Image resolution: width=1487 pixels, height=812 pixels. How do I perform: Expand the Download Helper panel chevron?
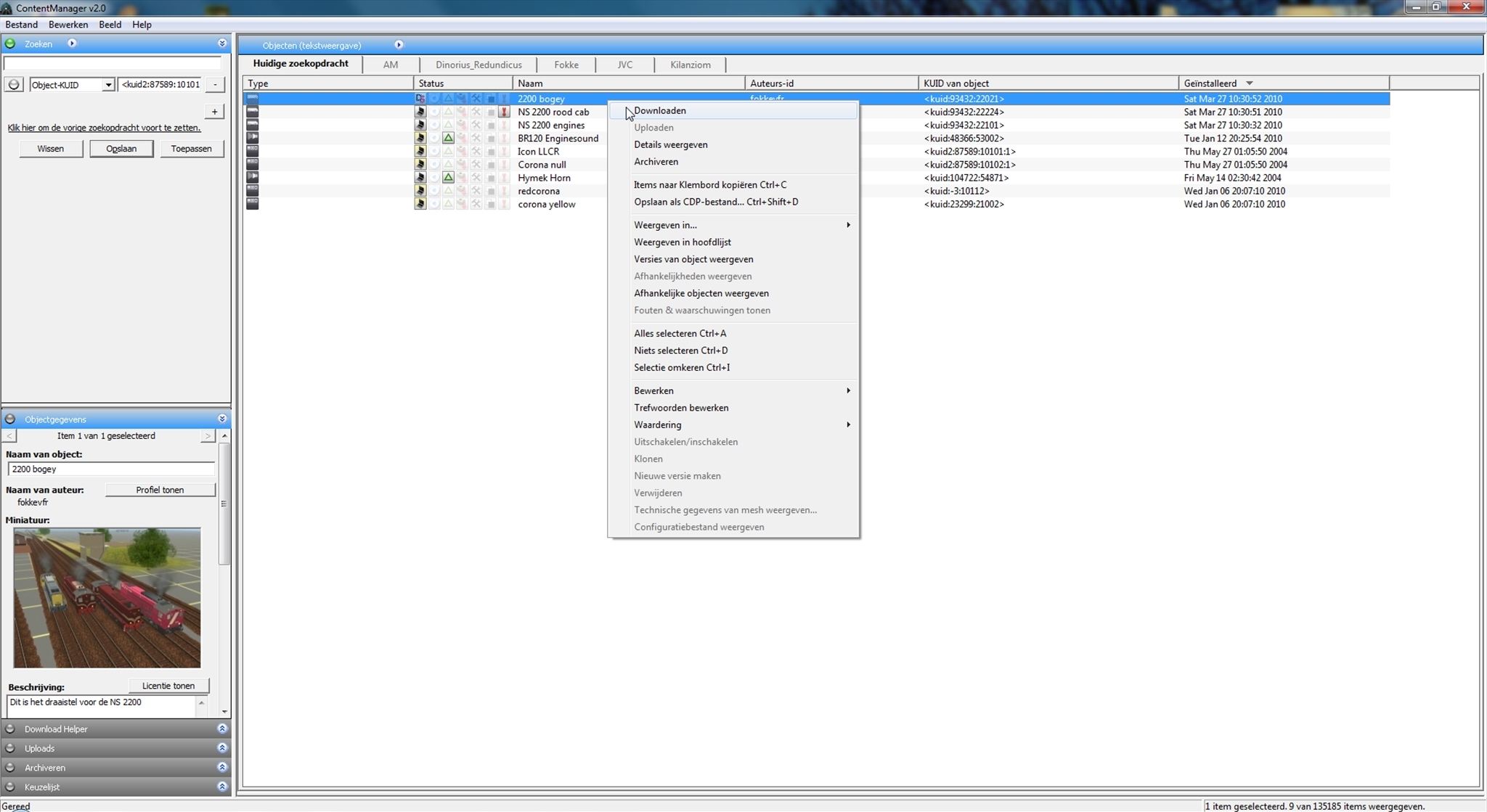coord(222,729)
